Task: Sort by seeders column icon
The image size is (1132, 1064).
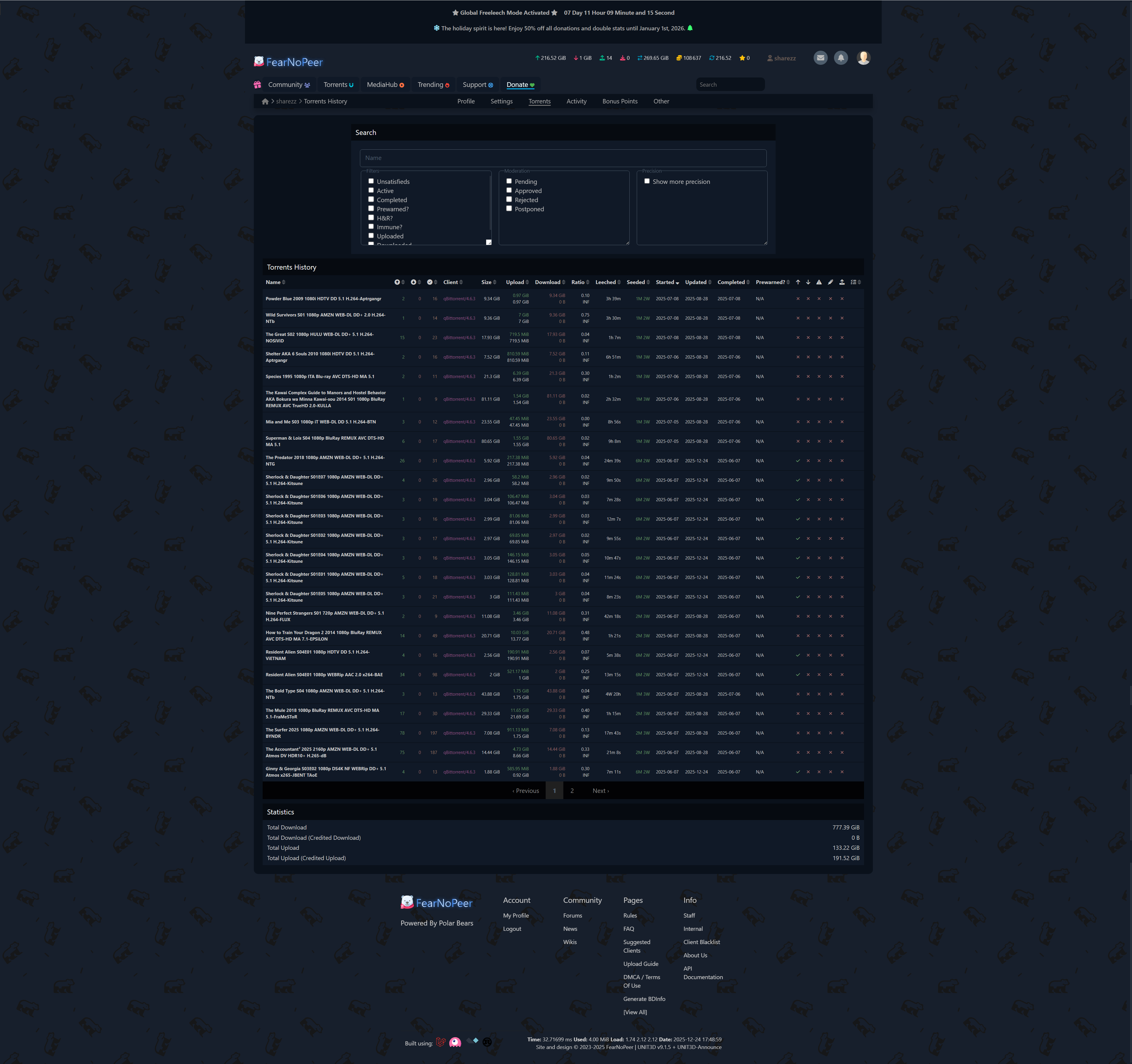Action: (x=397, y=282)
